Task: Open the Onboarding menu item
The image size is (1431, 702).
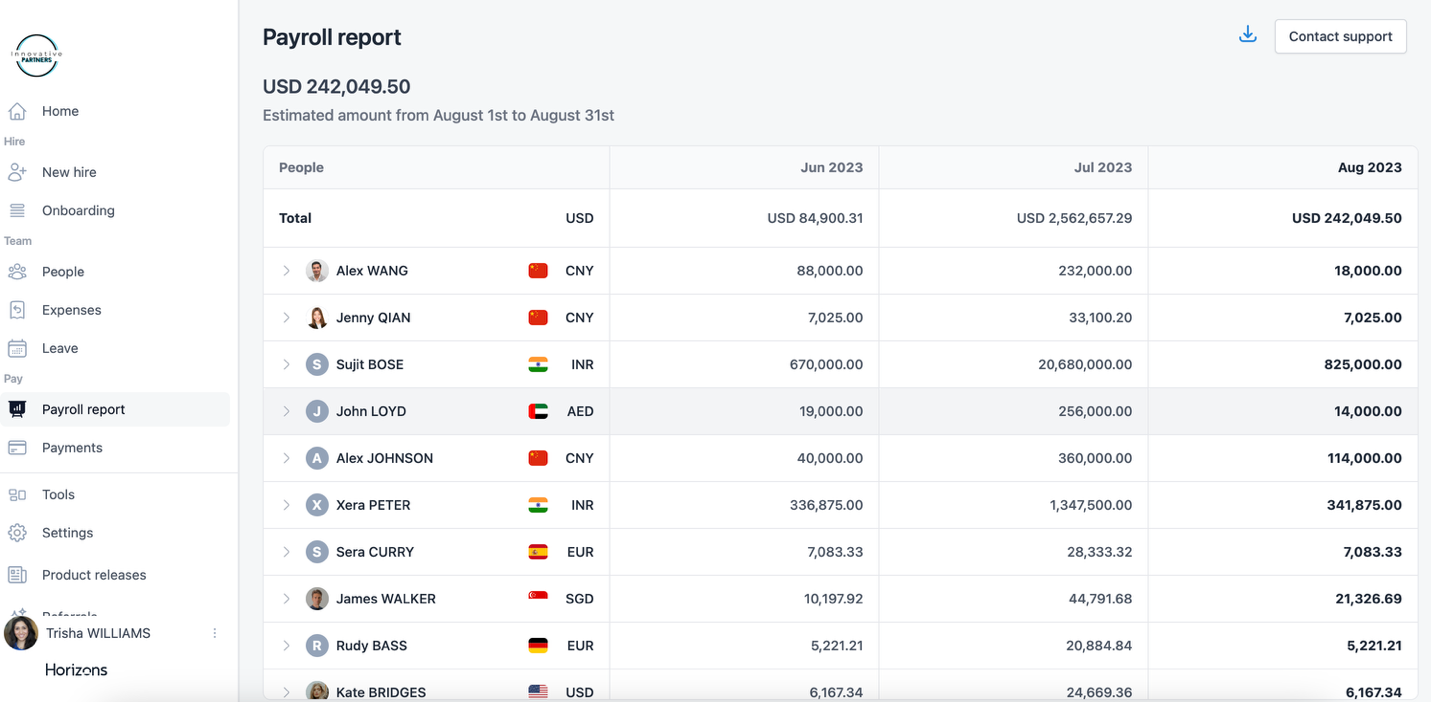Action: [78, 211]
